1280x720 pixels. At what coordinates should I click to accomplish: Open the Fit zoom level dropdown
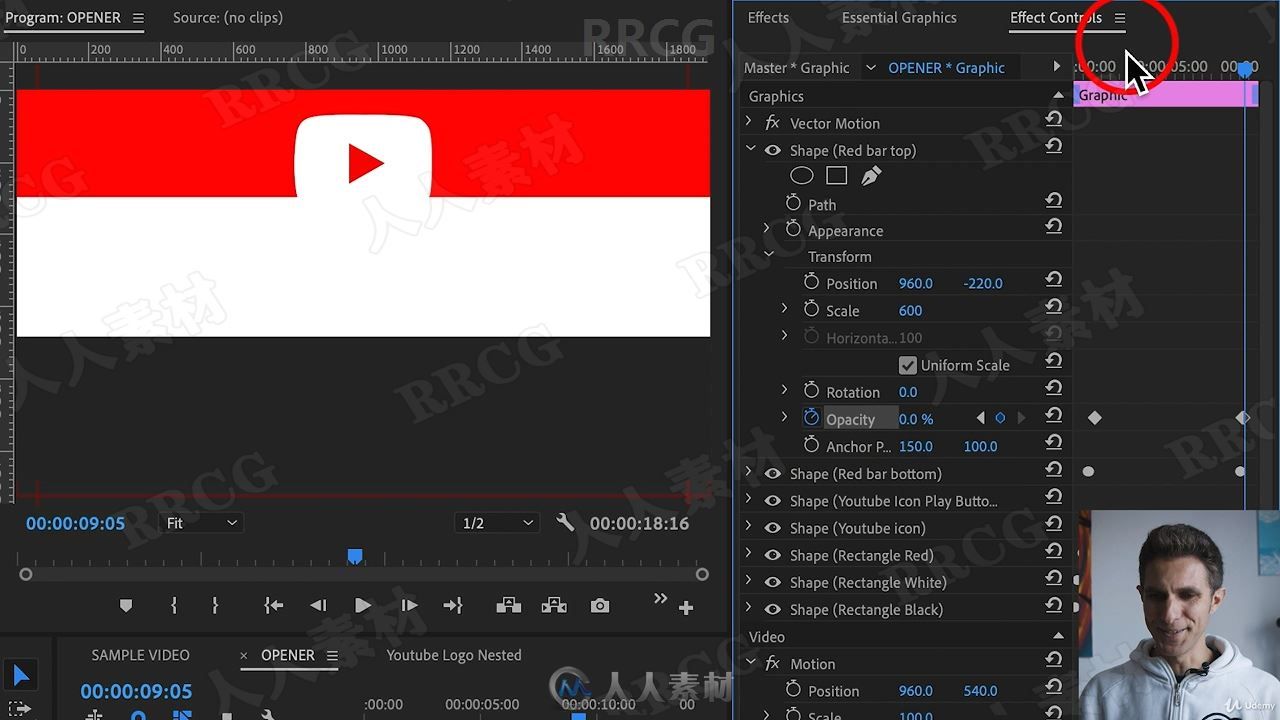click(201, 523)
